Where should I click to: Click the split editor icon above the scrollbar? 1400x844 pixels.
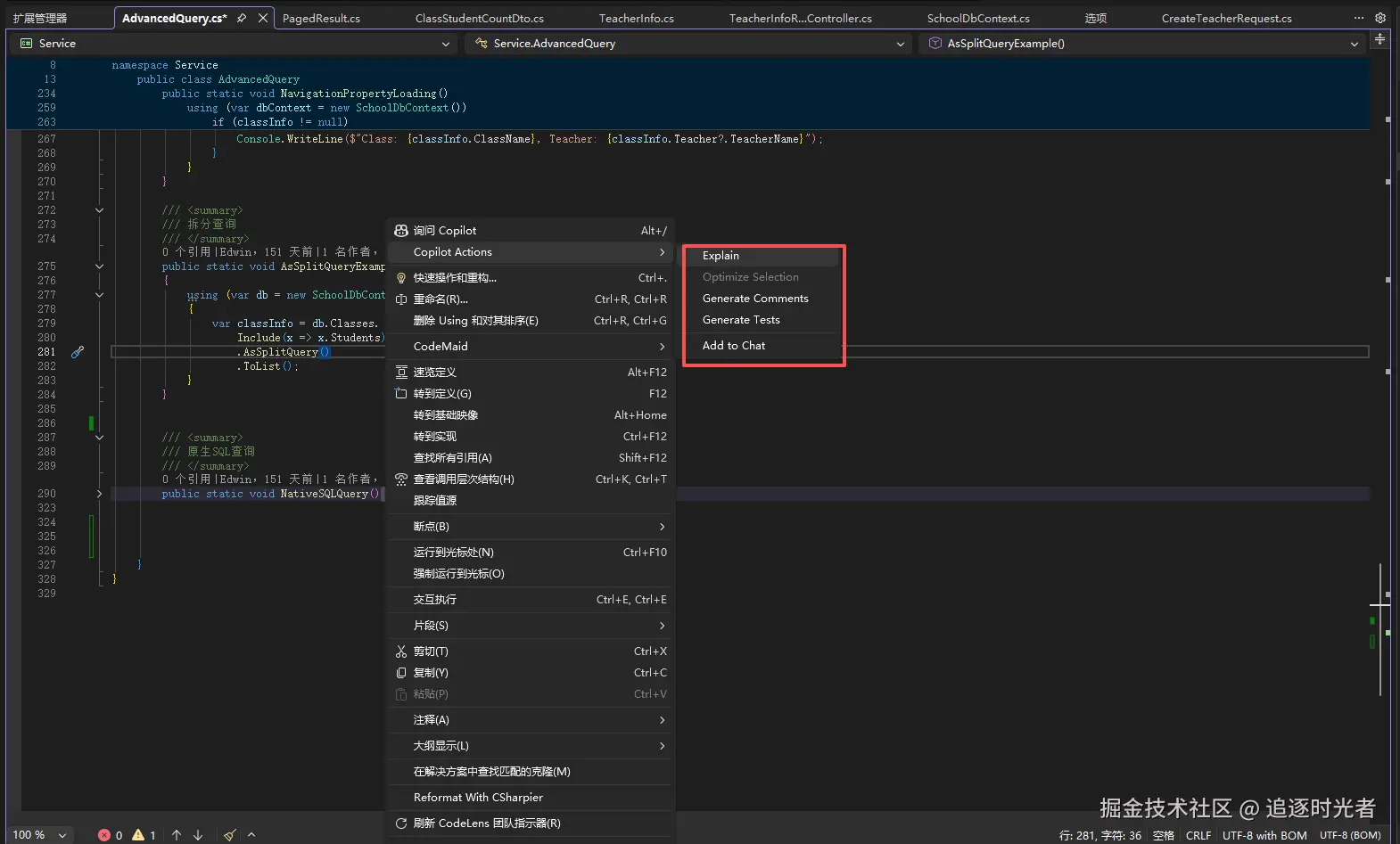(1379, 39)
